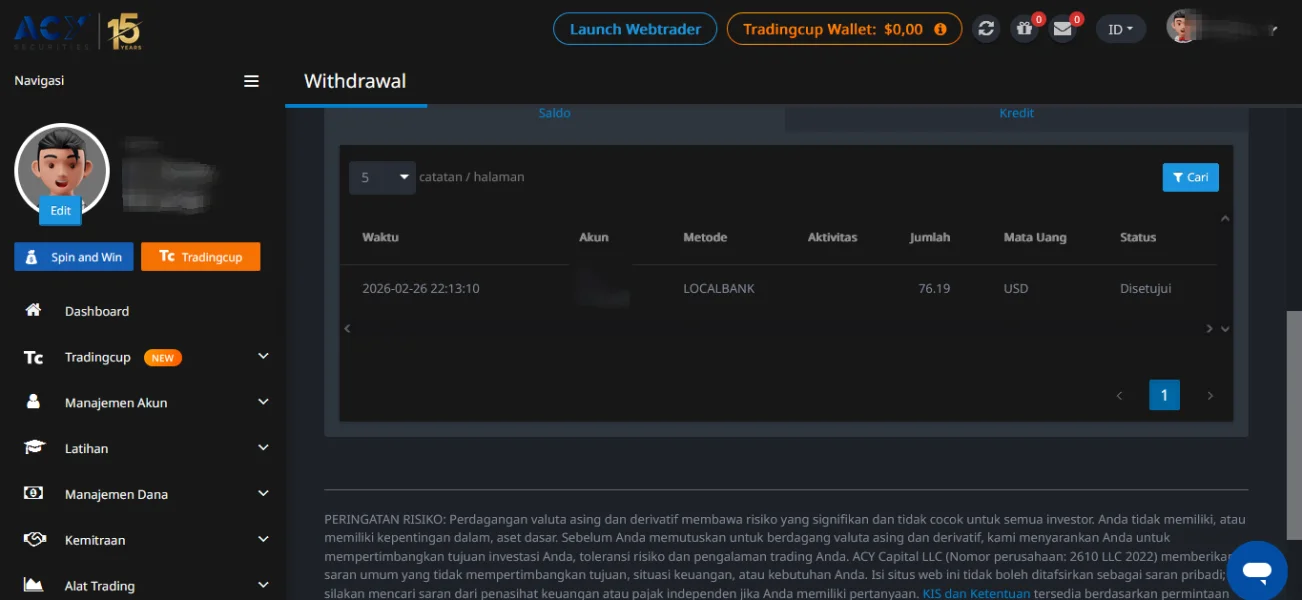
Task: Open the gift rewards icon
Action: (1024, 29)
